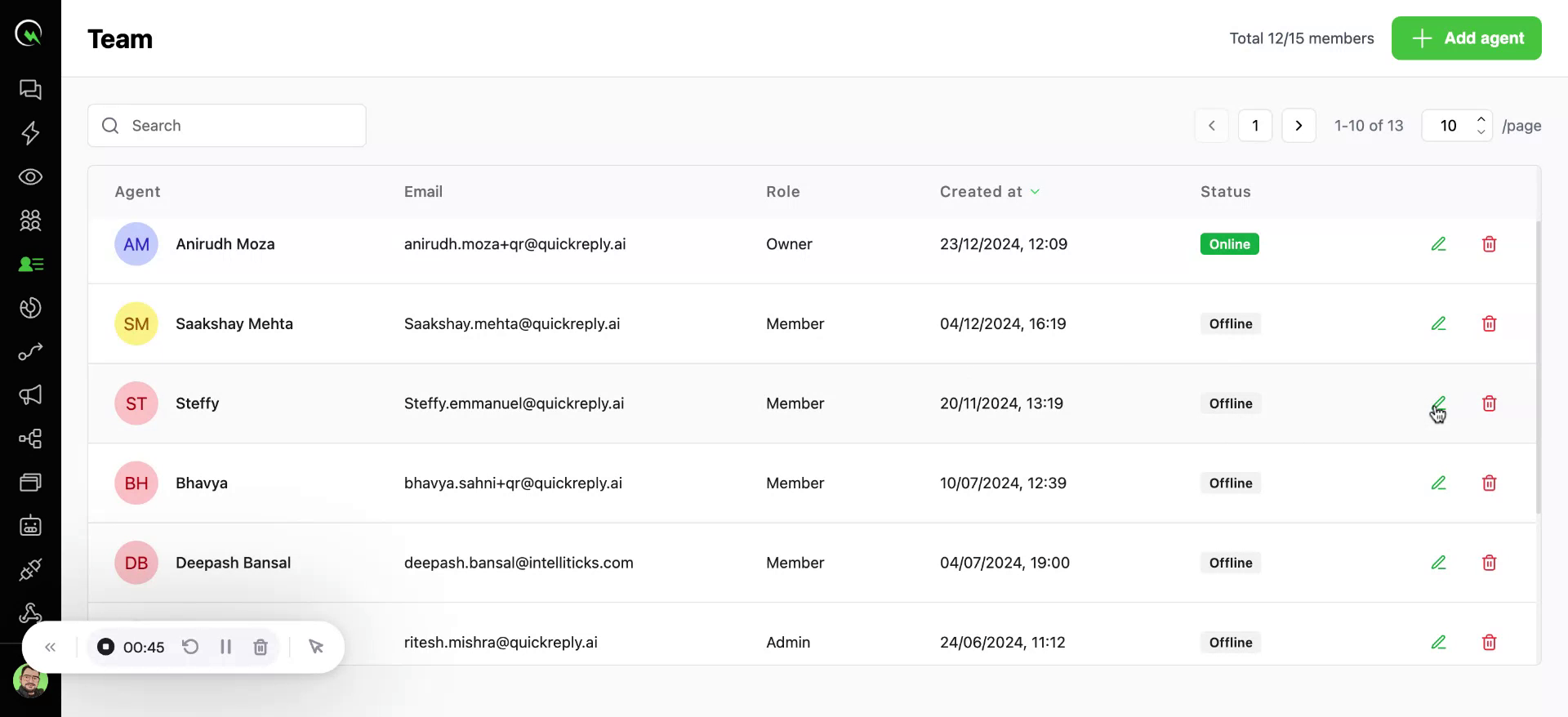This screenshot has width=1568, height=717.
Task: Open the lightning bolt sidebar icon
Action: pos(30,133)
